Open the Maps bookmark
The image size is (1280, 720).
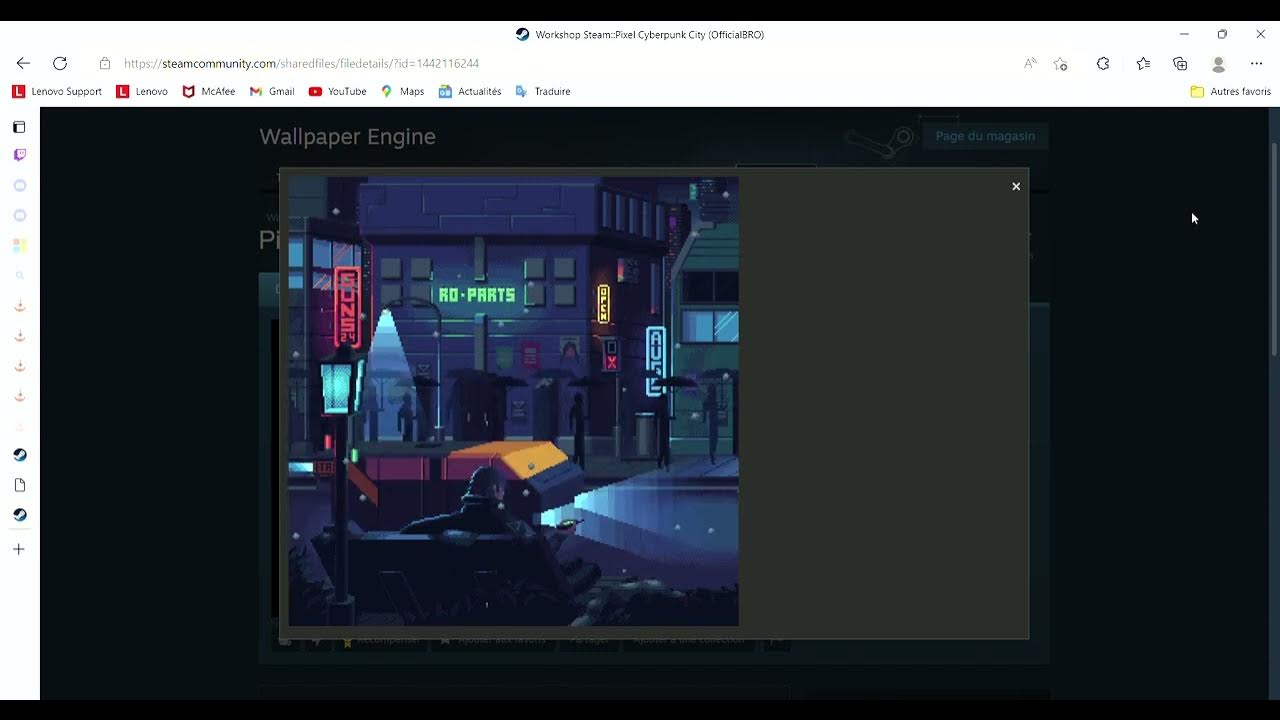(x=402, y=91)
